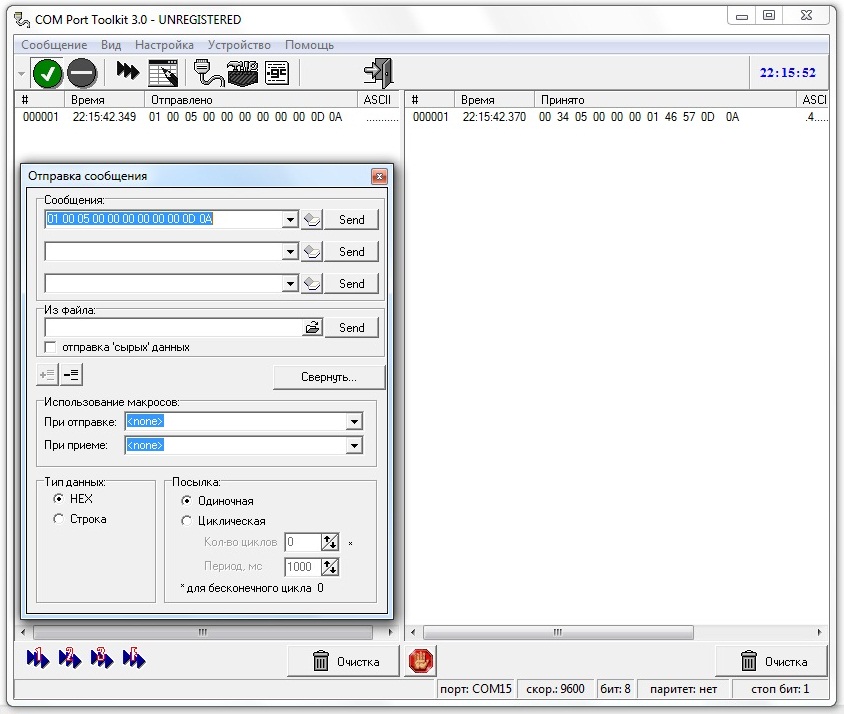Expand the second message field dropdown arrow

point(290,251)
